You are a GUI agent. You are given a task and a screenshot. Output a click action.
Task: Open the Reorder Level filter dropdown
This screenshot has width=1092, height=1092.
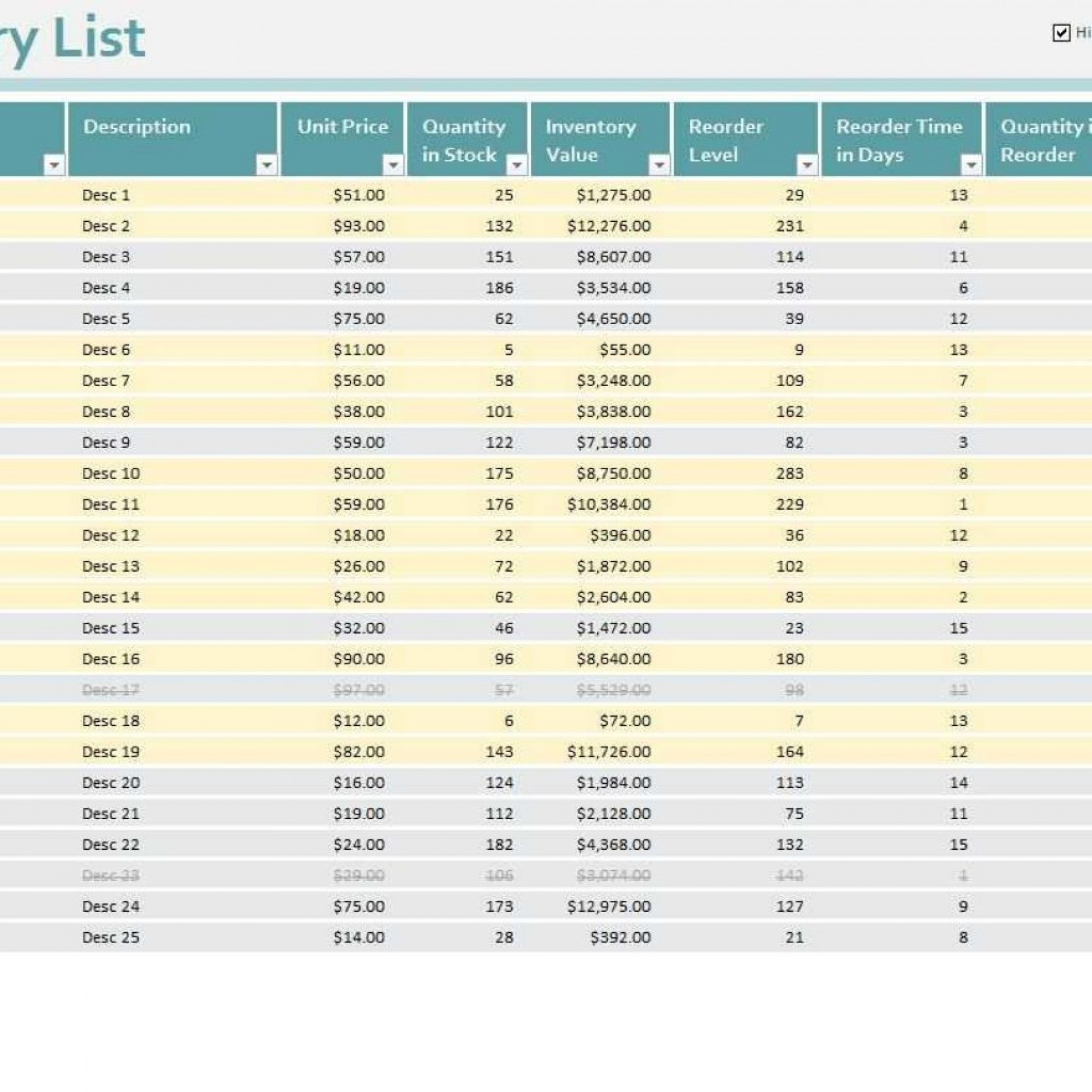click(806, 165)
